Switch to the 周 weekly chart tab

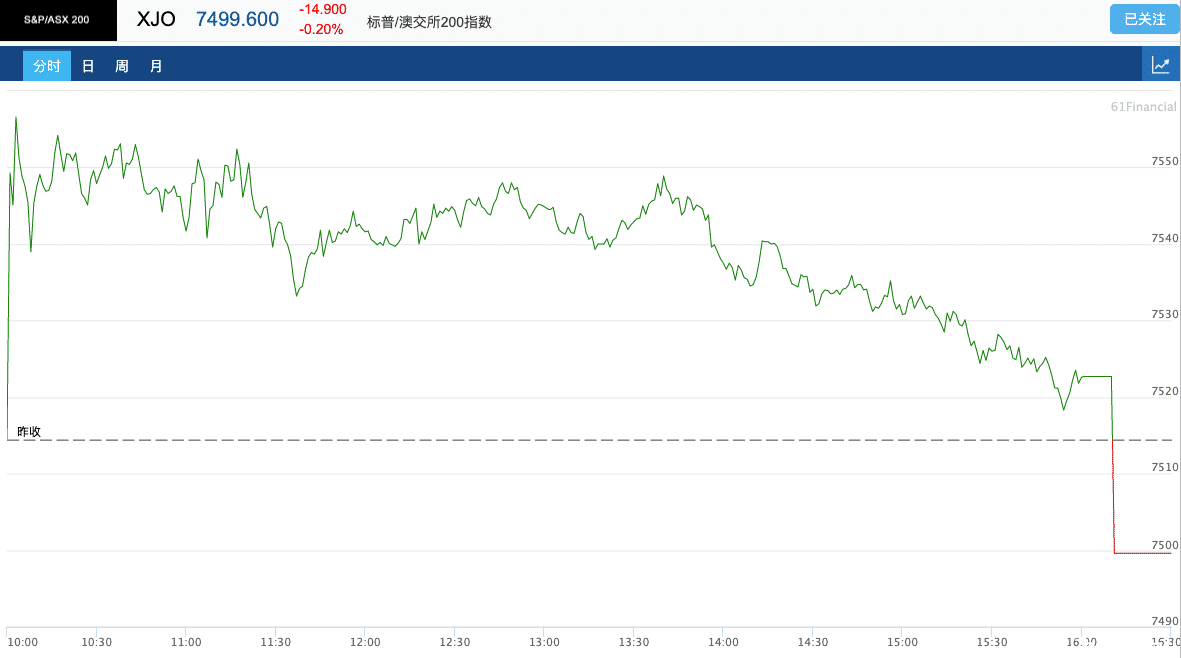122,66
